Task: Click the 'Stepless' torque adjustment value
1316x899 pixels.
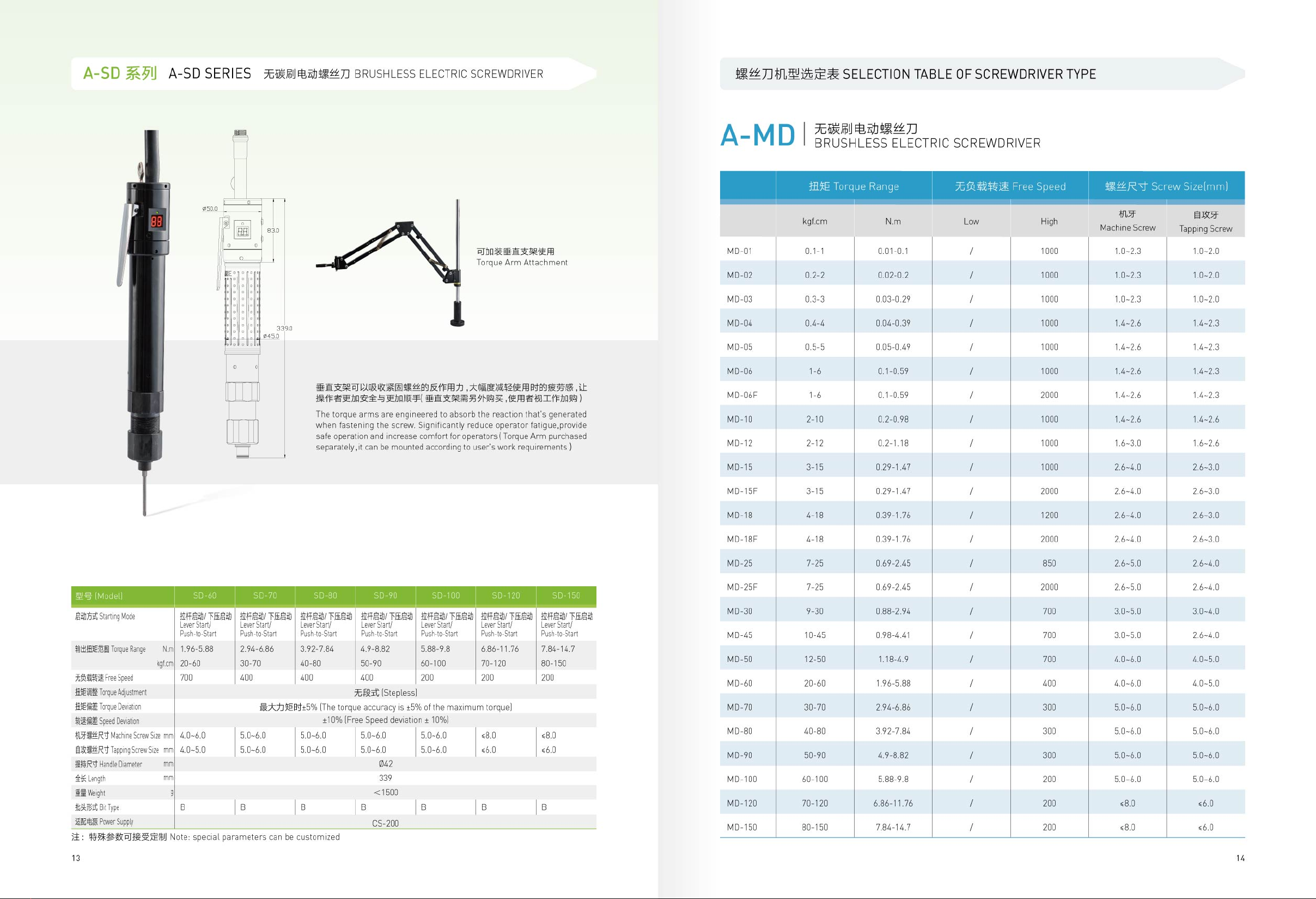Action: (x=385, y=693)
